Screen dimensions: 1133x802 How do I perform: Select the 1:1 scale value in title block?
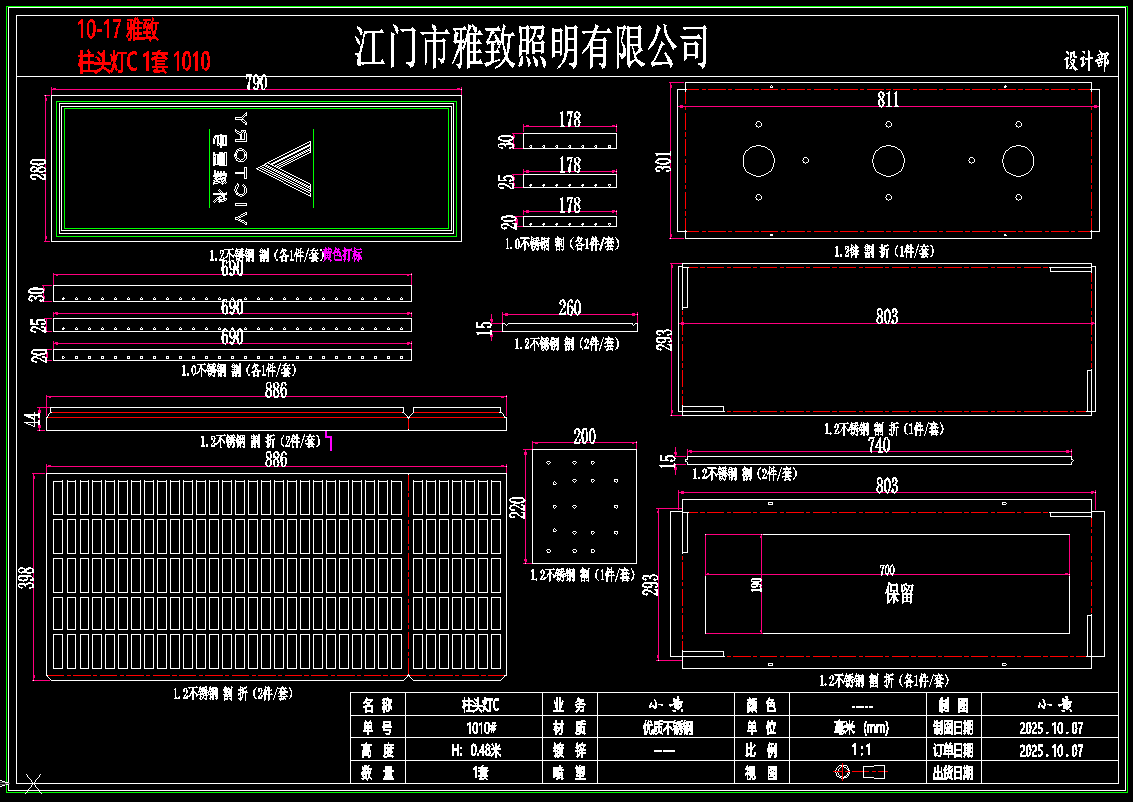(x=860, y=750)
